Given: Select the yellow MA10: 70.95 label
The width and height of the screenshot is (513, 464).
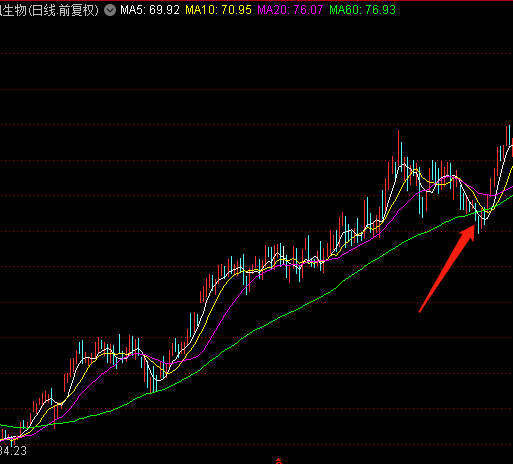Looking at the screenshot, I should (218, 10).
